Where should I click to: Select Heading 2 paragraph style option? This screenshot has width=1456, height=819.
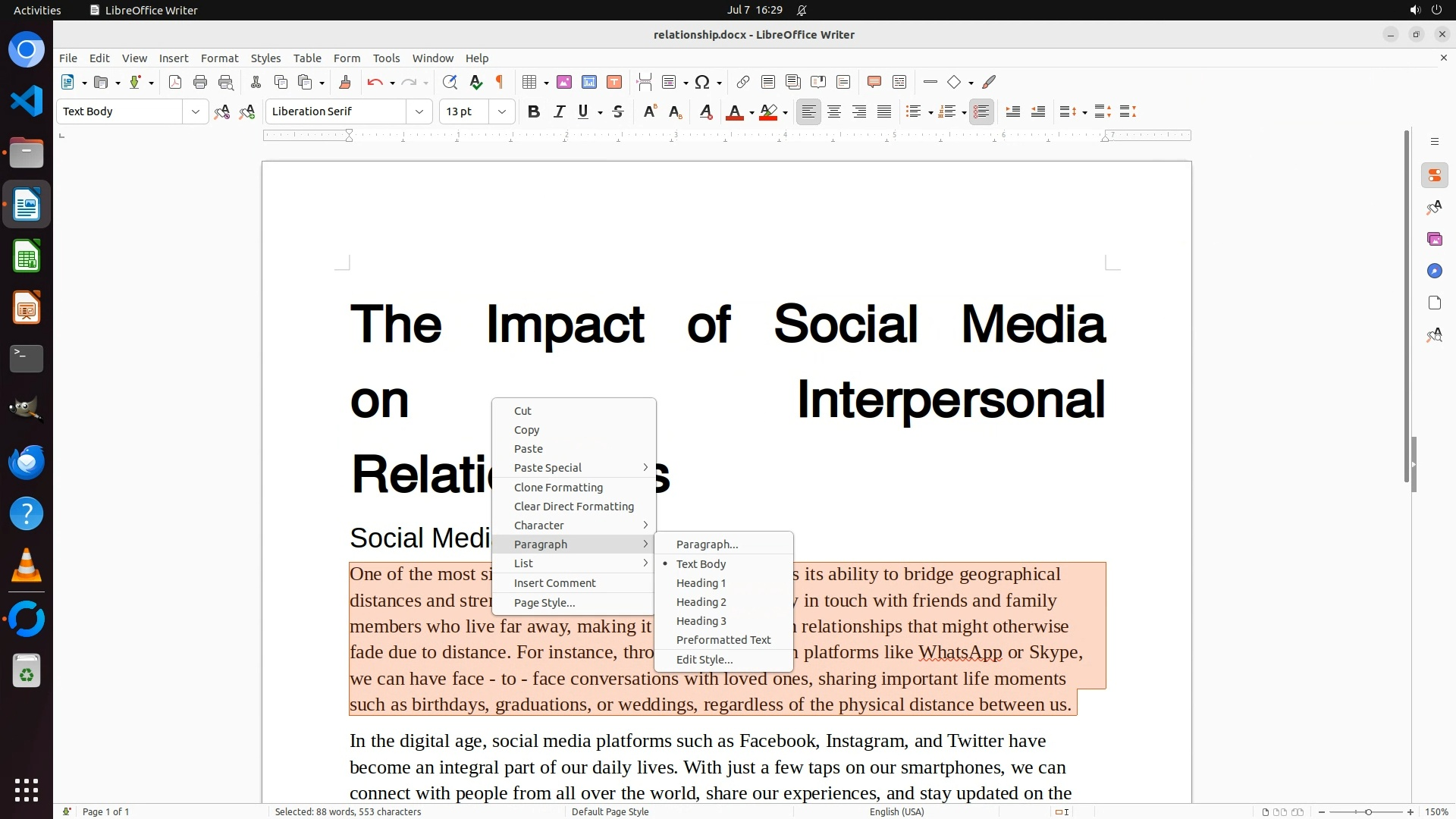click(701, 602)
